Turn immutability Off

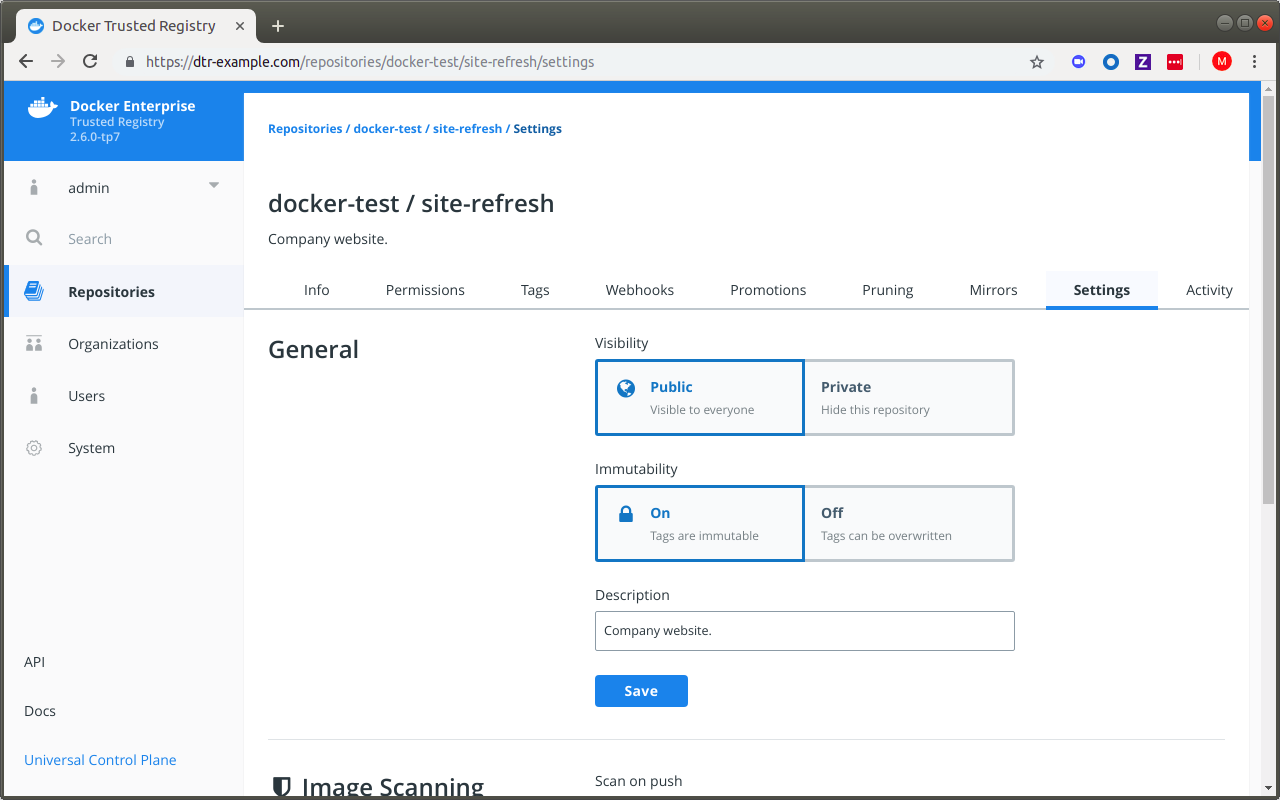click(908, 523)
